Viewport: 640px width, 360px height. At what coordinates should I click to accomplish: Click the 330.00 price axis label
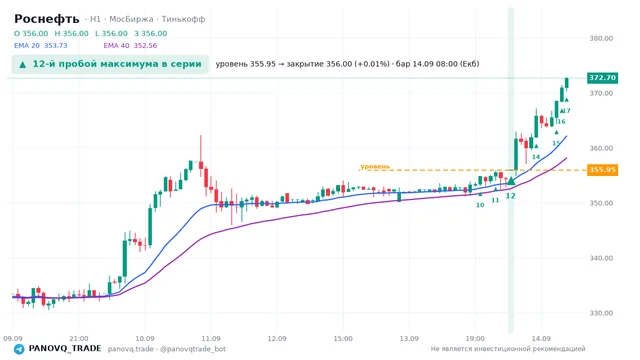(601, 313)
